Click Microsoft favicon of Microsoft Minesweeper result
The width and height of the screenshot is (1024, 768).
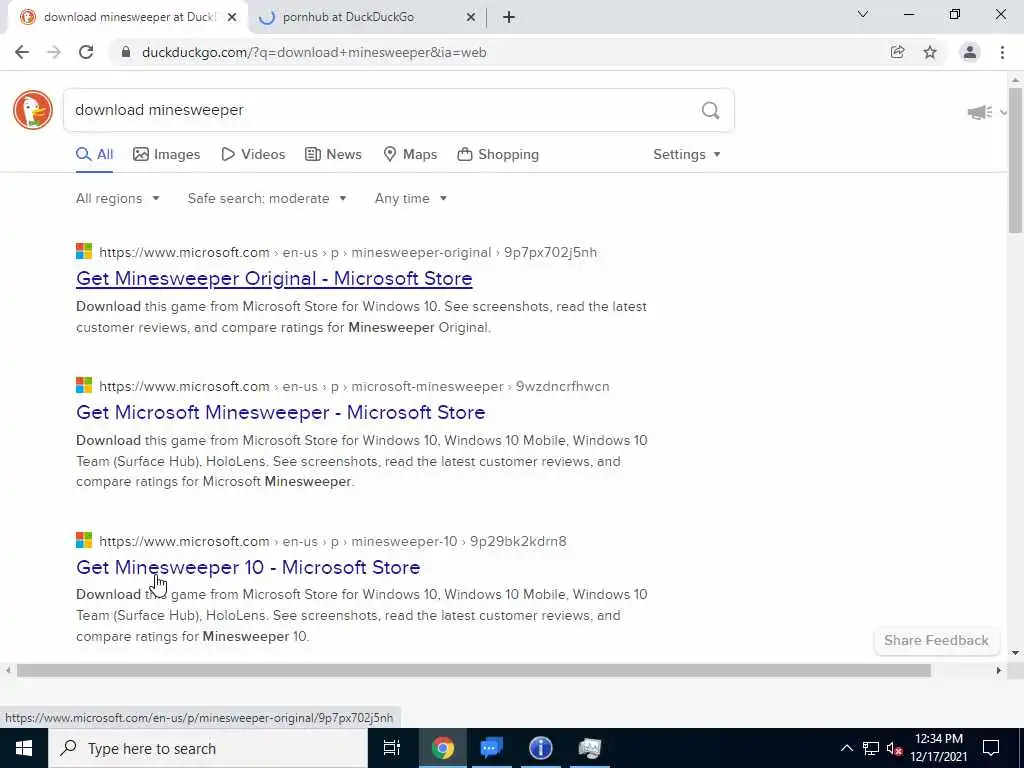[84, 385]
